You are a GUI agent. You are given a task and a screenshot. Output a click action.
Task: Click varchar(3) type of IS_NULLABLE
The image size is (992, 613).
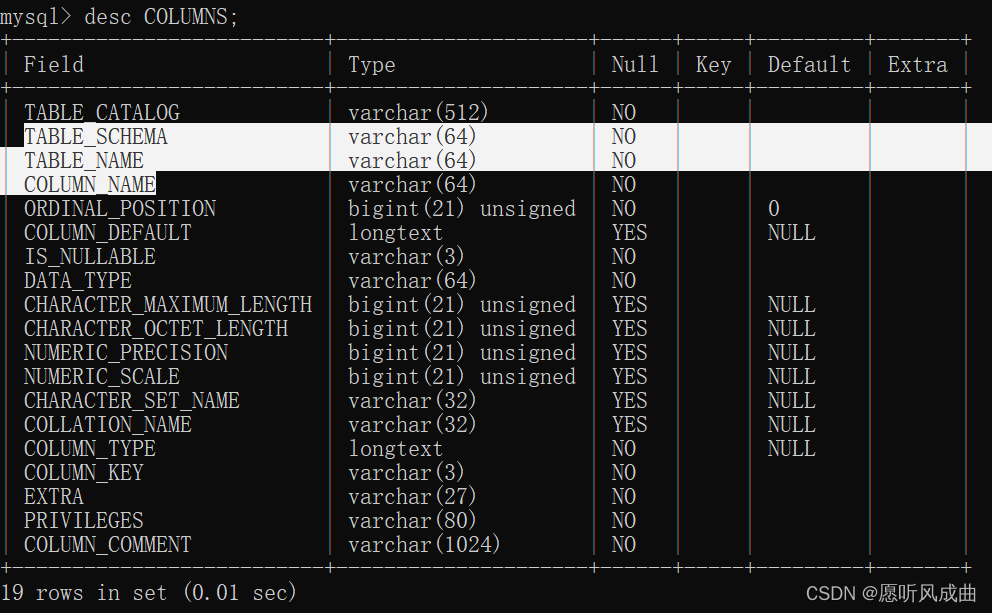[x=407, y=257]
